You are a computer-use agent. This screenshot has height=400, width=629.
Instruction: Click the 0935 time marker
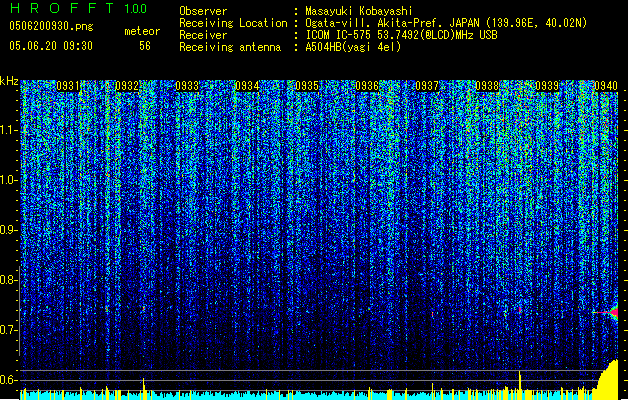click(307, 86)
